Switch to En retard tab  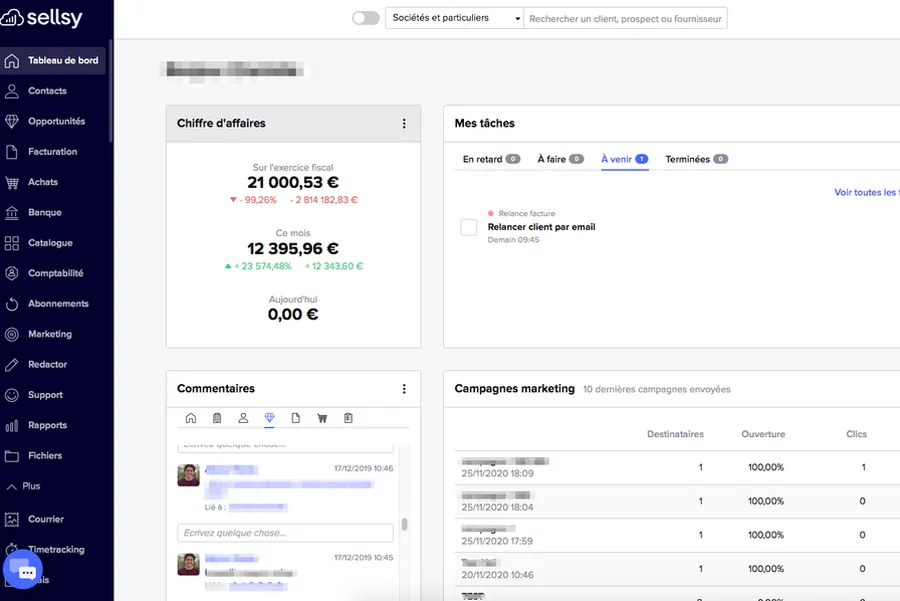click(491, 159)
